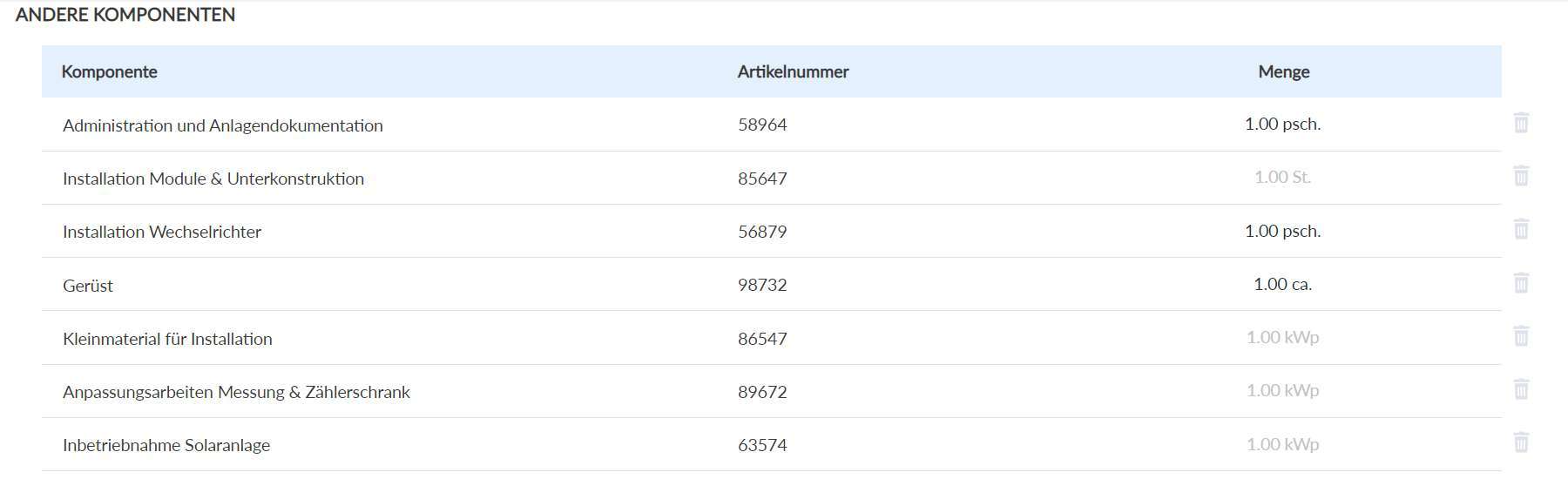Select the Inbetriebnahme Solaranlage component name
This screenshot has height=479, width=1568.
point(166,445)
